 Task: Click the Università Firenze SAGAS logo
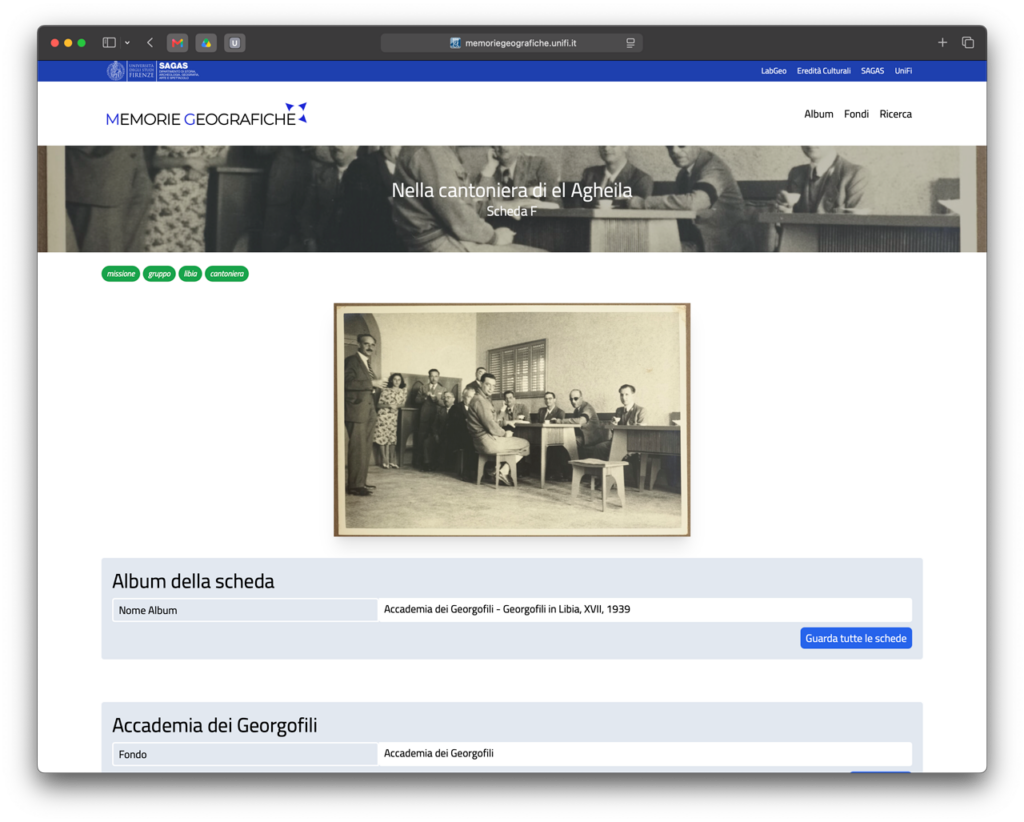[153, 71]
